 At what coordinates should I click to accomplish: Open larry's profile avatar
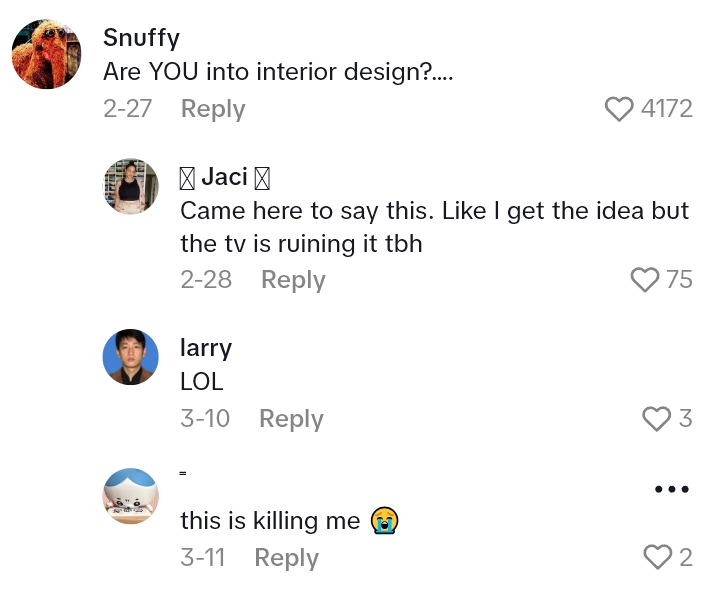131,357
